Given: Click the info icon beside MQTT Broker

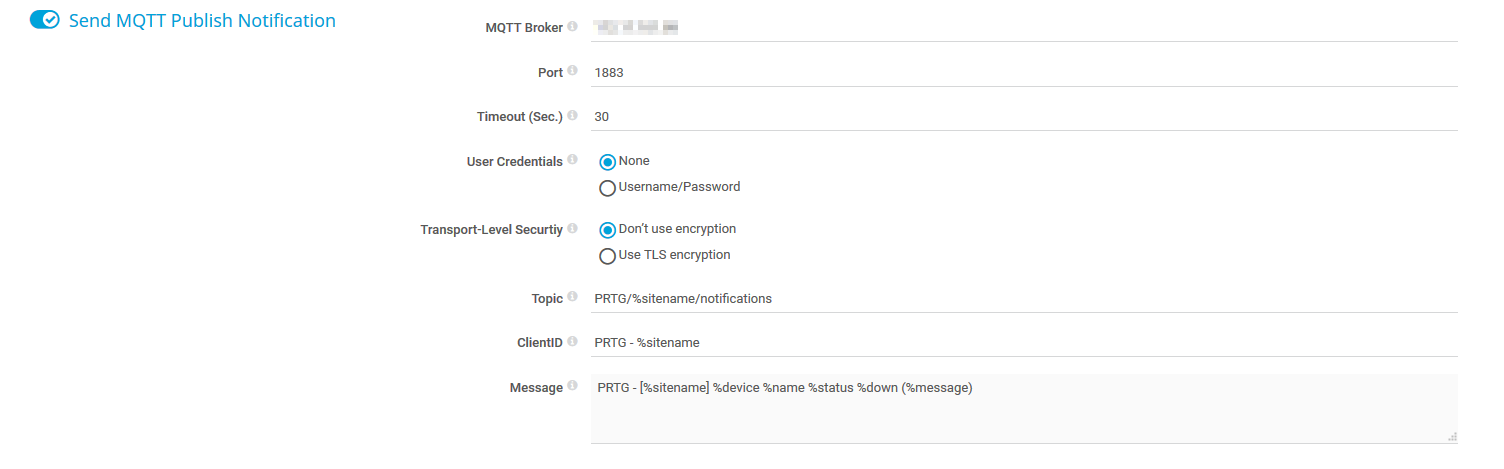Looking at the screenshot, I should (572, 27).
